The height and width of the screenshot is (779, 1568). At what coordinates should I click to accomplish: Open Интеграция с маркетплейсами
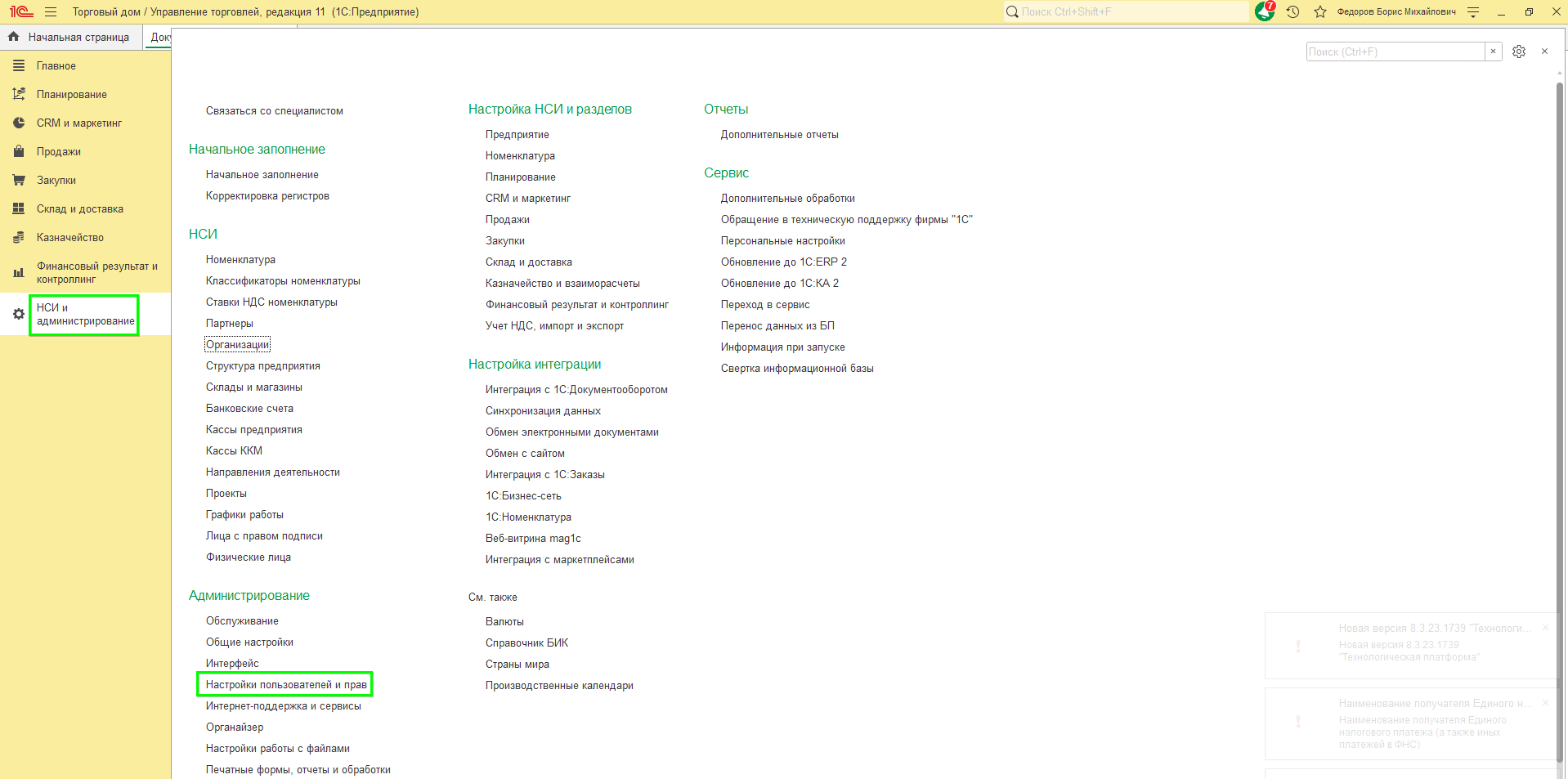(560, 560)
